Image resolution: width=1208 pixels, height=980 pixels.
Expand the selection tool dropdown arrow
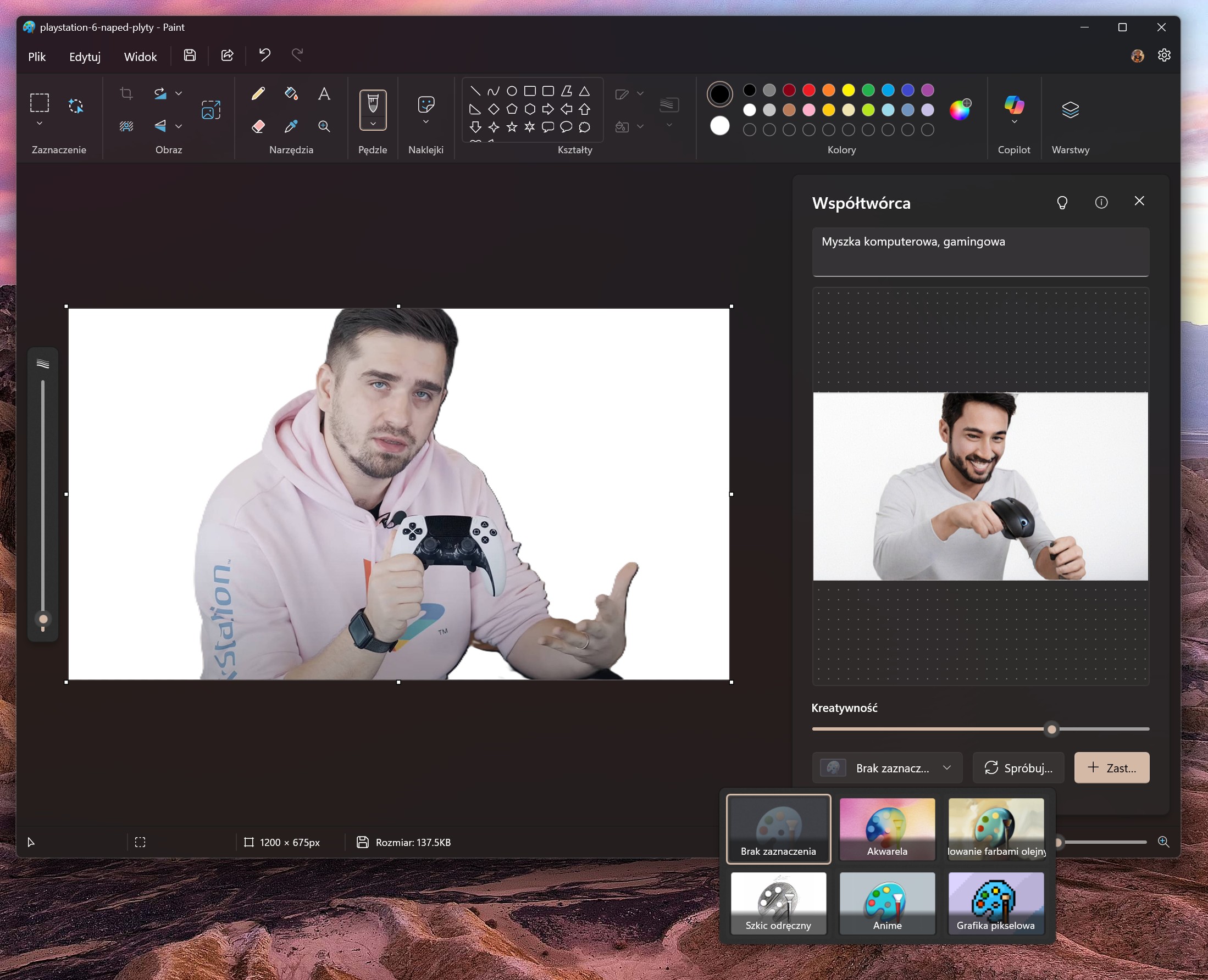pyautogui.click(x=40, y=123)
